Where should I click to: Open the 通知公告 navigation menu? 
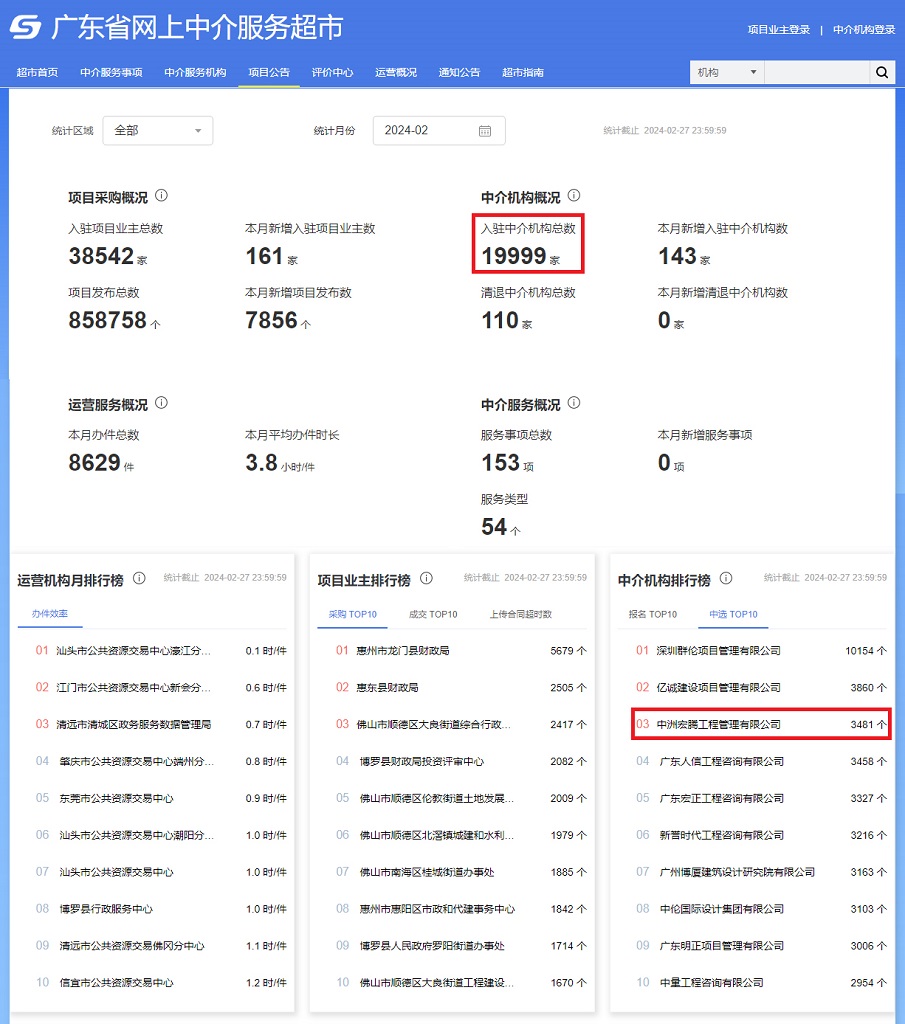[x=459, y=72]
